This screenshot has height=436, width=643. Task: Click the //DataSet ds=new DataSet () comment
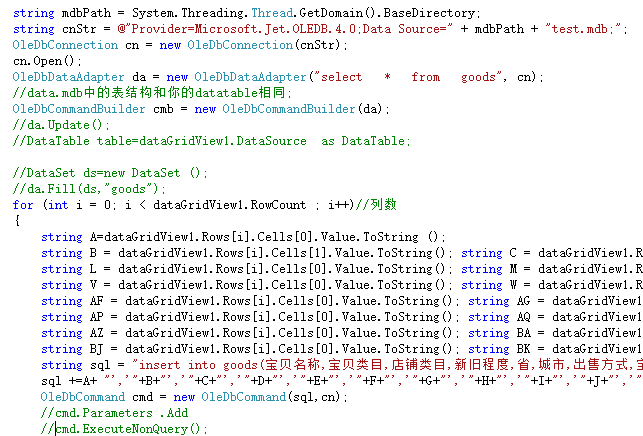coord(110,173)
